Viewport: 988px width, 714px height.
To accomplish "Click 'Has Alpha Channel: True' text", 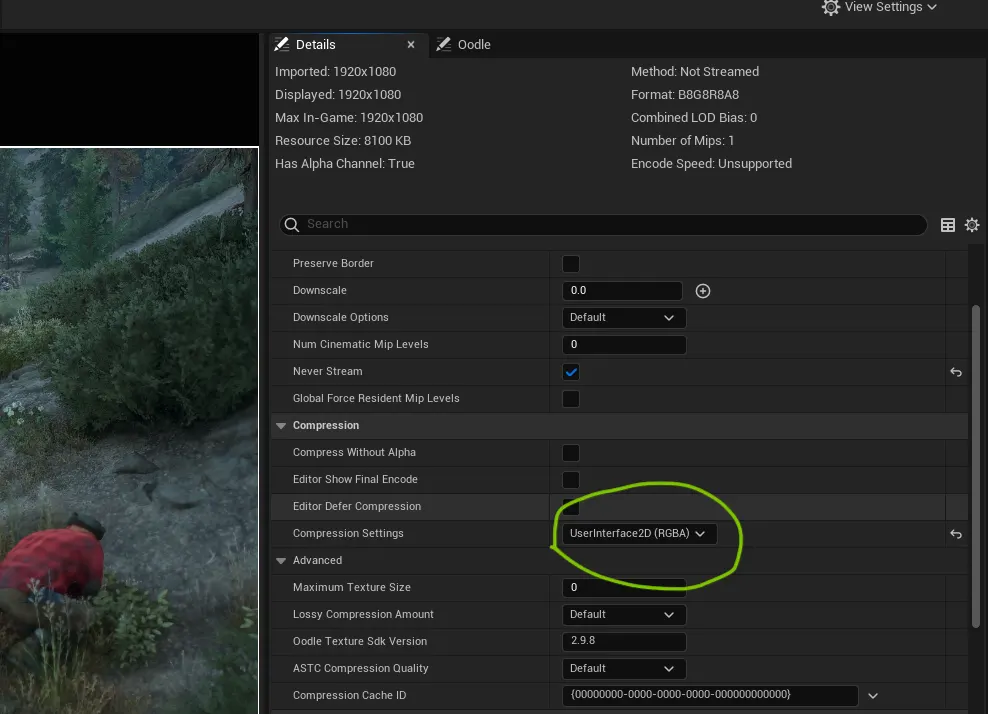I will [x=345, y=164].
